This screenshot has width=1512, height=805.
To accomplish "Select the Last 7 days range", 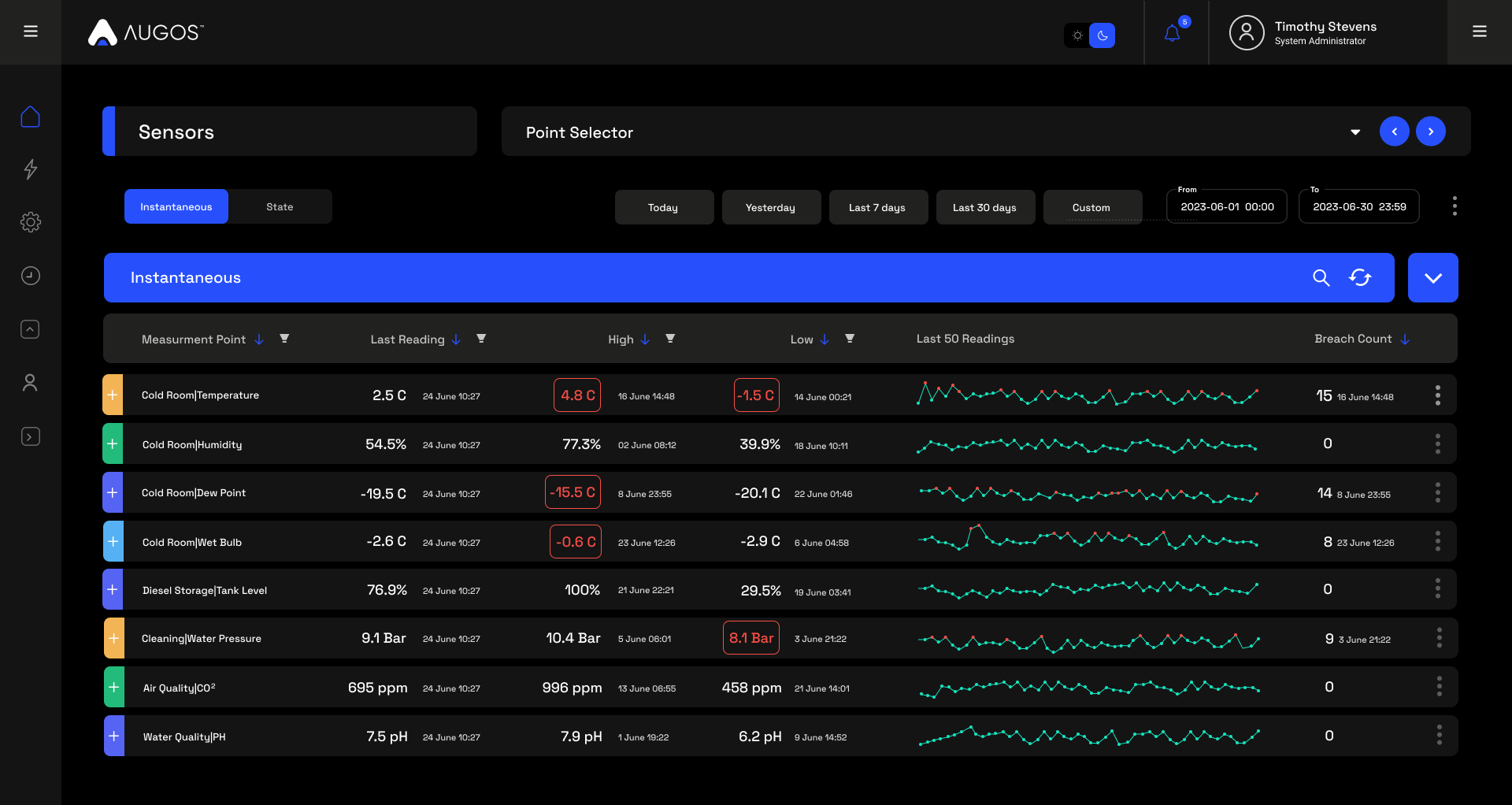I will pyautogui.click(x=878, y=207).
